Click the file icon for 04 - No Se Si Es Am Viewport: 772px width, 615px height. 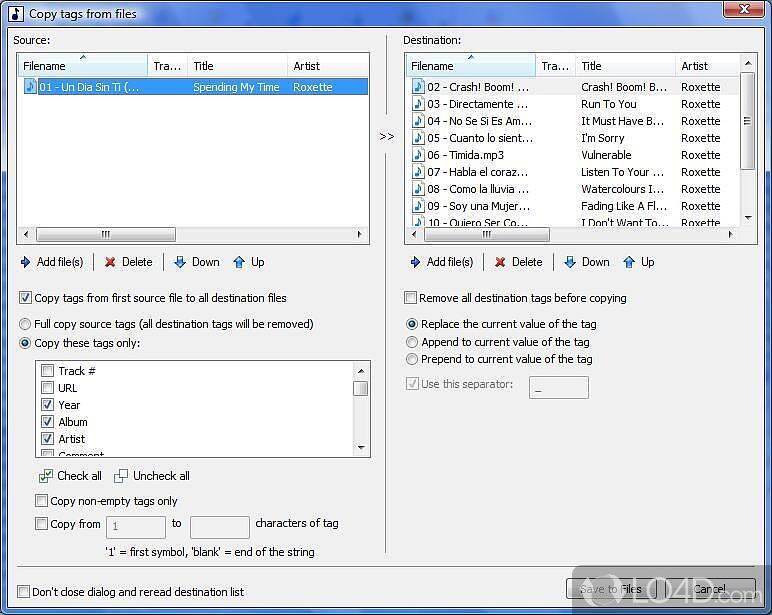418,121
